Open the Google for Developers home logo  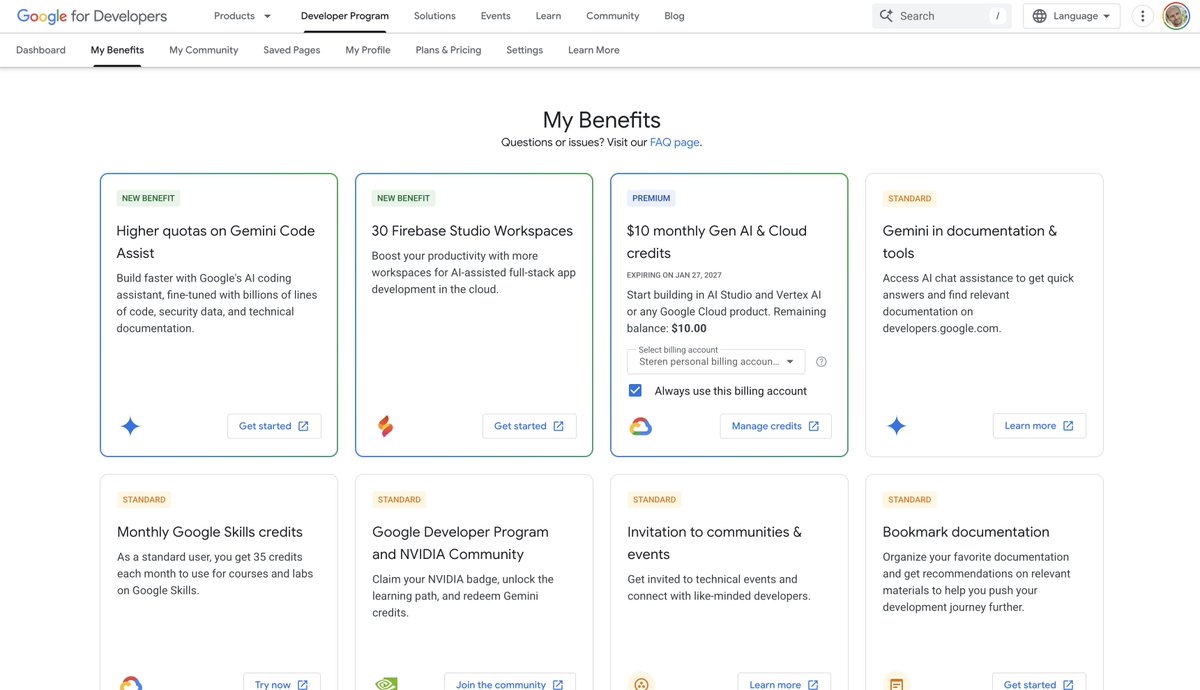click(92, 16)
